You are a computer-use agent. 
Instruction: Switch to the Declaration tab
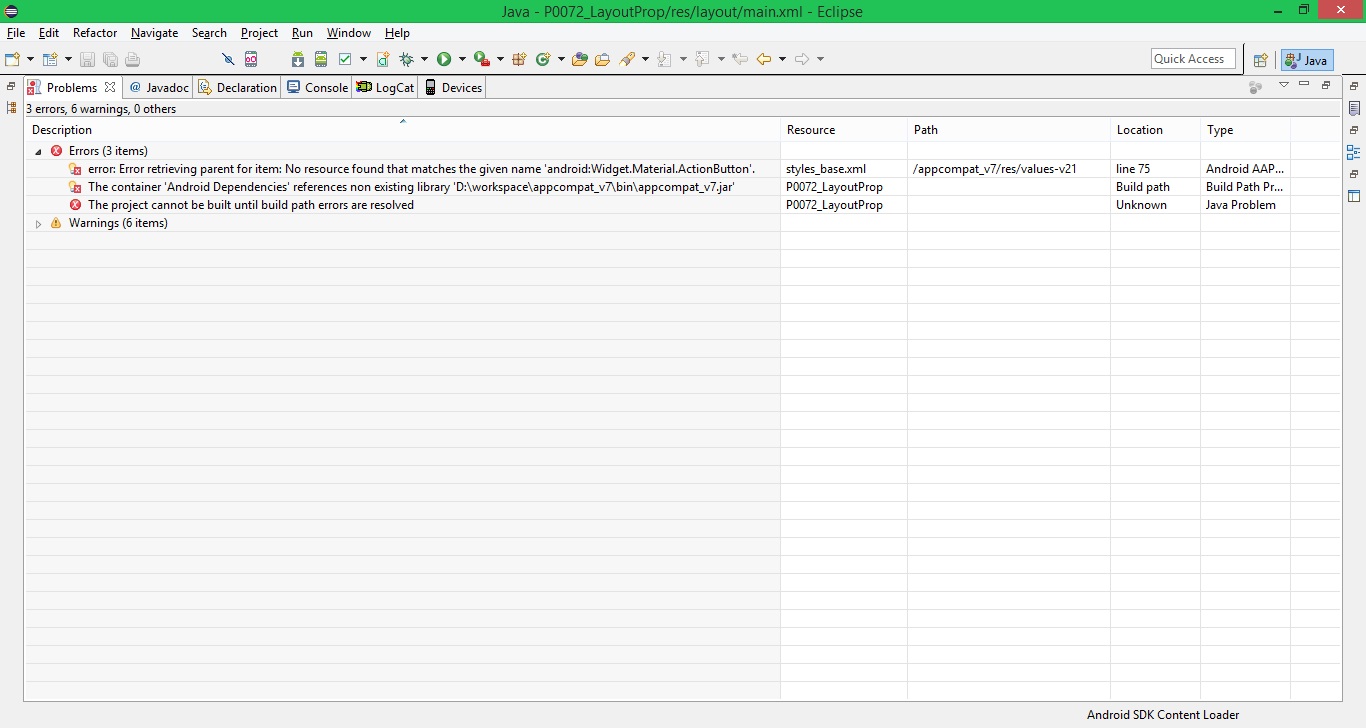(237, 88)
